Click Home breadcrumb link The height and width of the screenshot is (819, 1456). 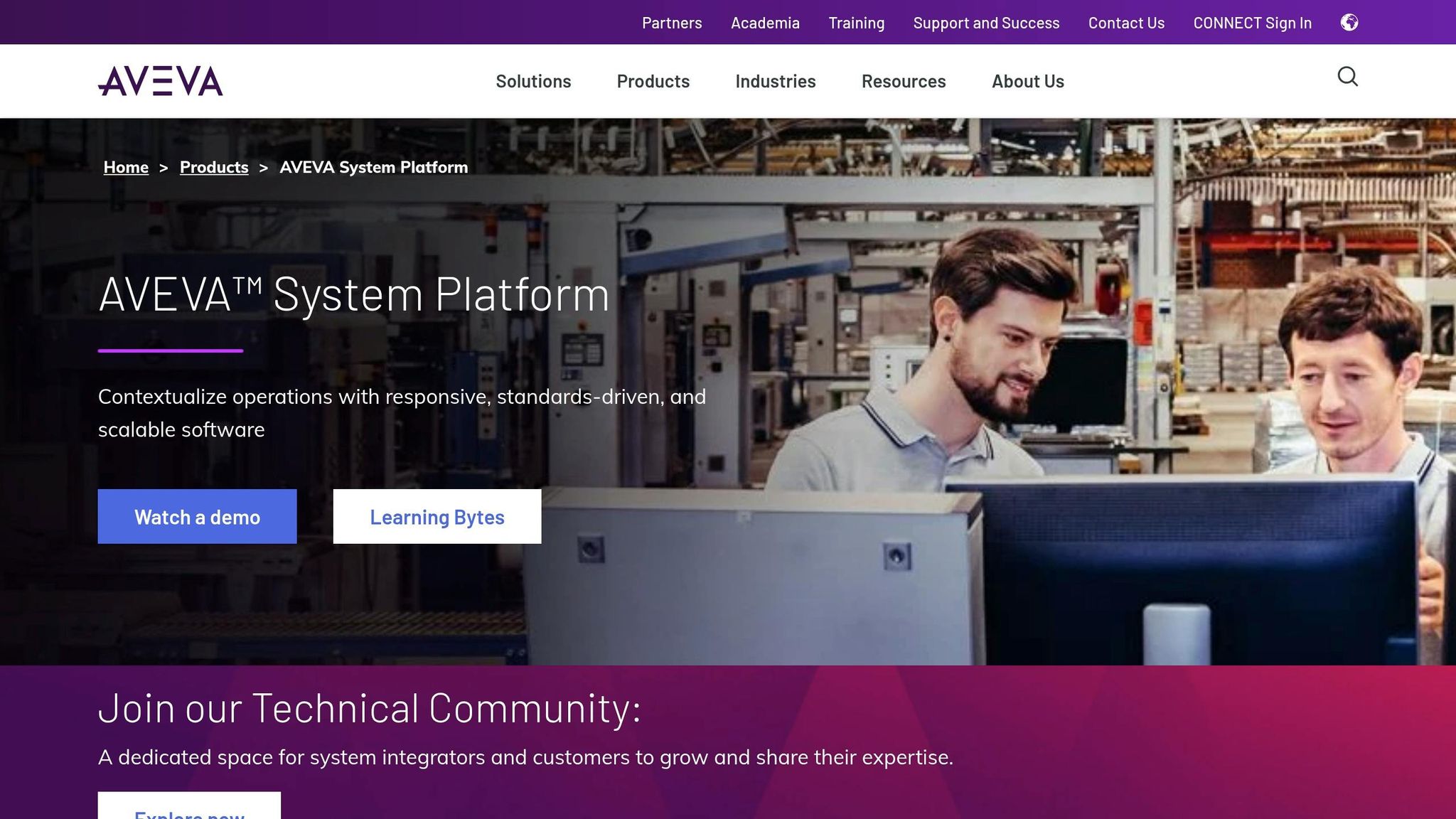point(126,168)
